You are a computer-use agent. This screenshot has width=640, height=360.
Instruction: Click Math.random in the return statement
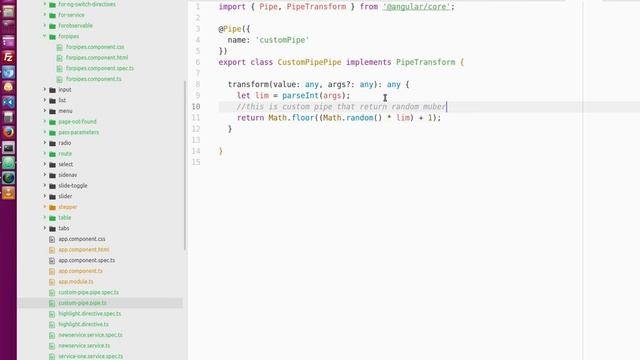(x=348, y=118)
